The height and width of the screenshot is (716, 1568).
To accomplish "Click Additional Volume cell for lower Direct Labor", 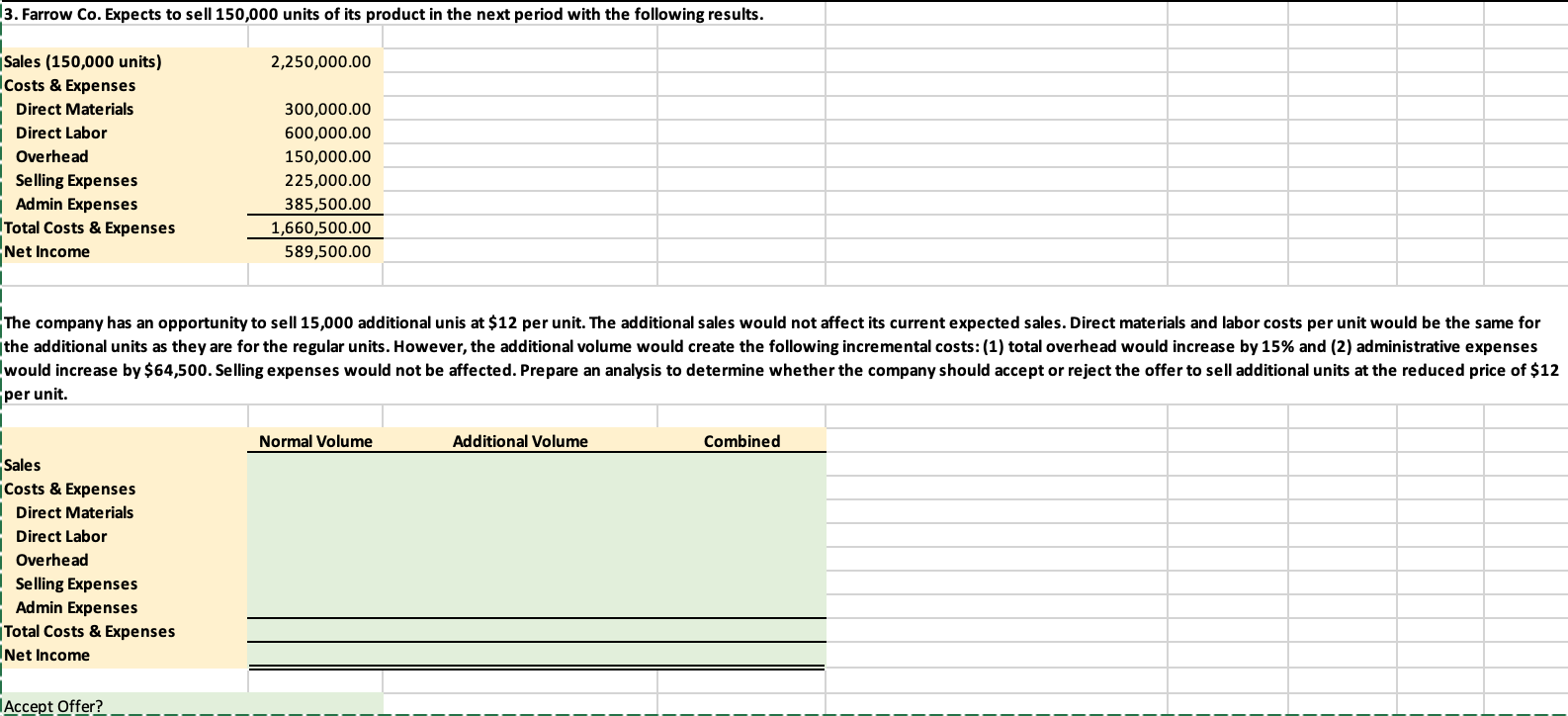I will [520, 536].
